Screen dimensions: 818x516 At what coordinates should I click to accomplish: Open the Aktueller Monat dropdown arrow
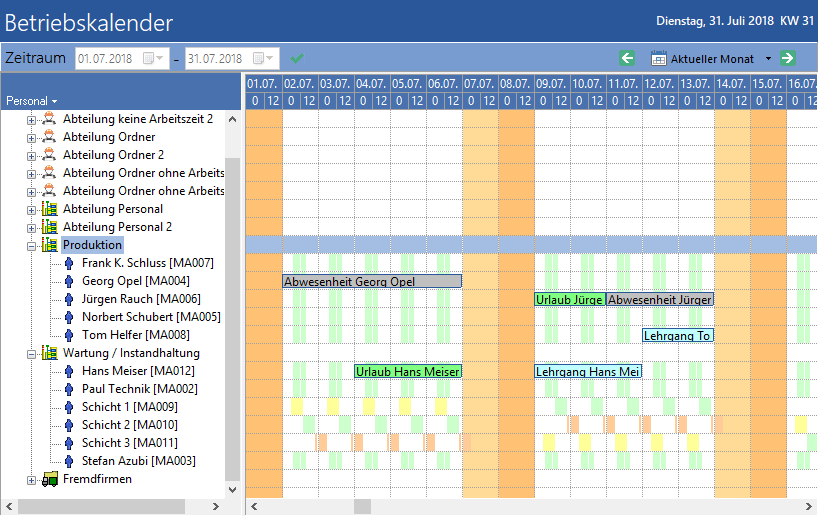point(768,58)
